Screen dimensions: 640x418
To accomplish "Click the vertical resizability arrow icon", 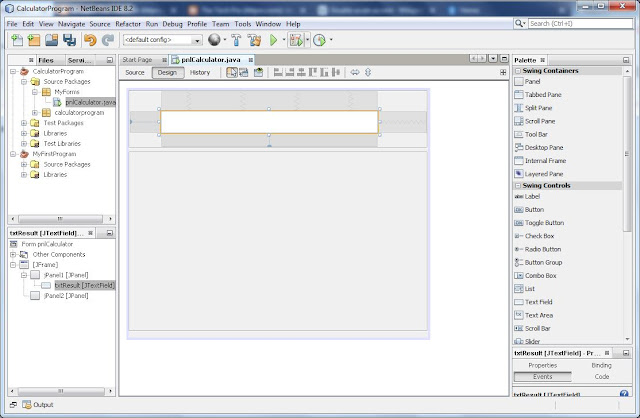I will 368,72.
